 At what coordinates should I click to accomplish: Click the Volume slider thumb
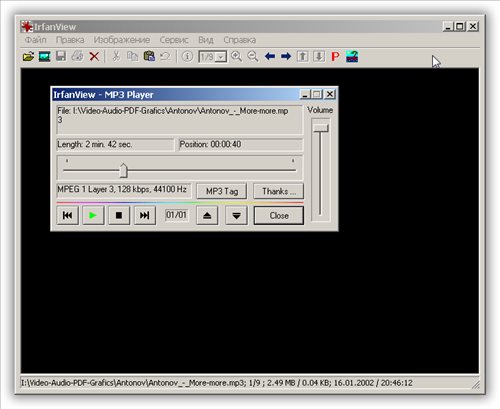tap(320, 128)
